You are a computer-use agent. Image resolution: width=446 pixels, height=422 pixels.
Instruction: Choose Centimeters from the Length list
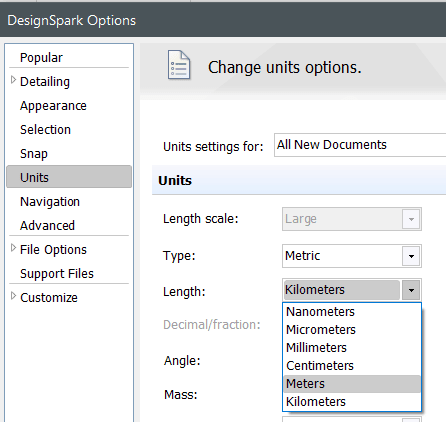352,366
